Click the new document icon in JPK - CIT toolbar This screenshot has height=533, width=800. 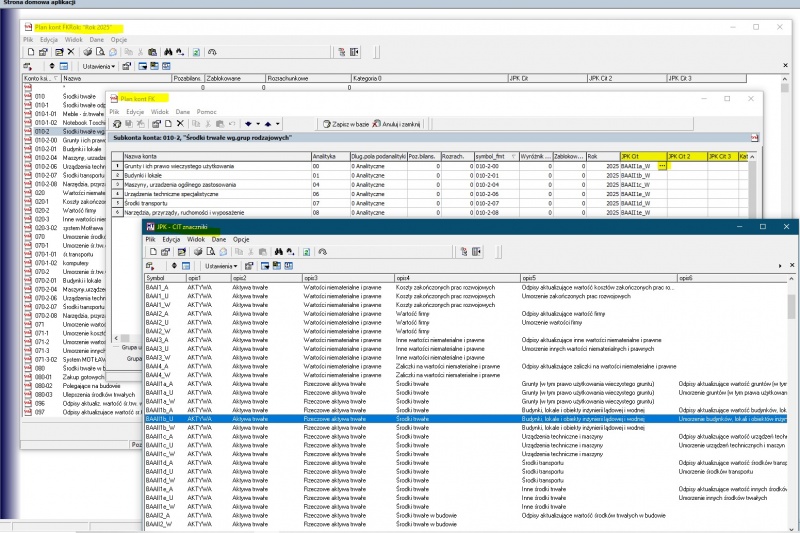151,252
